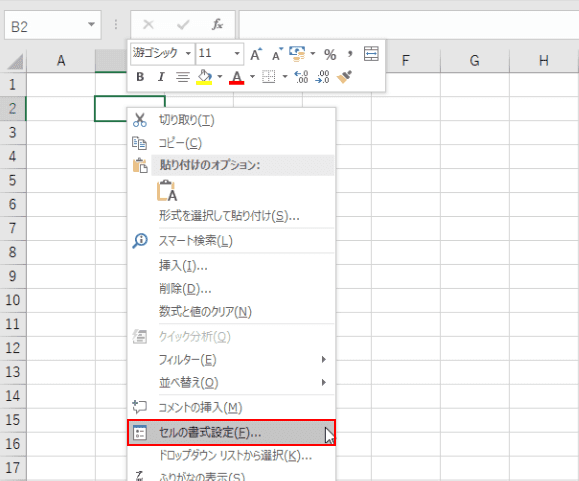Click the Increase Decimal icon
The image size is (579, 481).
pos(301,77)
